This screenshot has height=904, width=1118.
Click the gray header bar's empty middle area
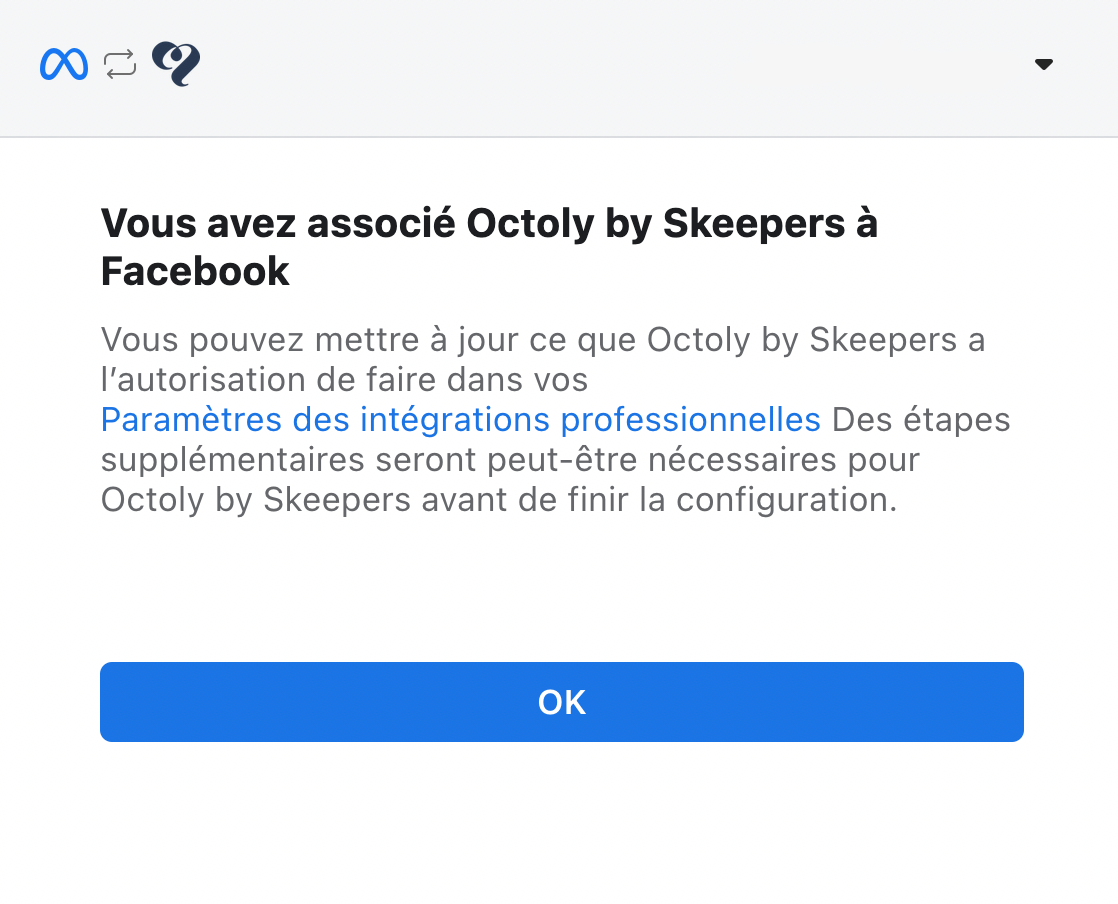pos(600,65)
